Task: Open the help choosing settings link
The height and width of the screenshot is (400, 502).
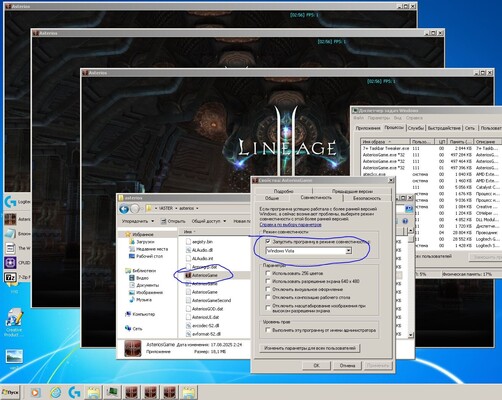Action: pos(290,225)
